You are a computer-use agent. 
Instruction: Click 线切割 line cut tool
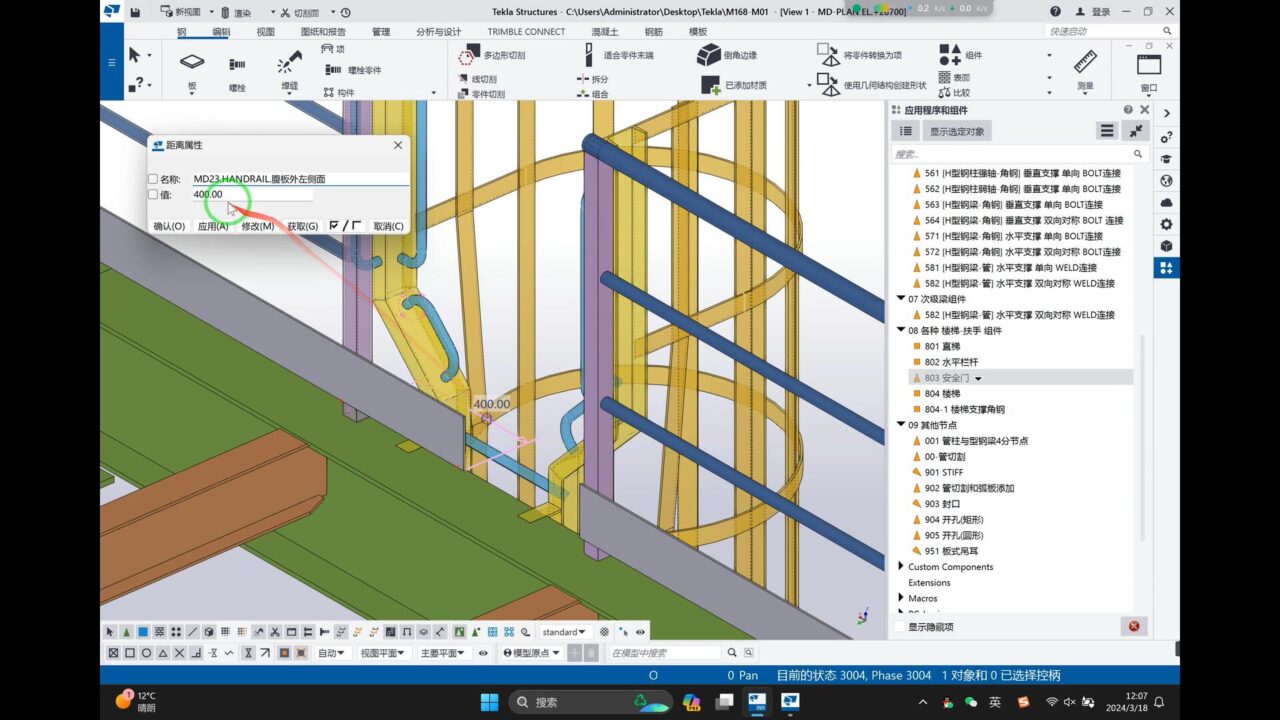pos(478,78)
